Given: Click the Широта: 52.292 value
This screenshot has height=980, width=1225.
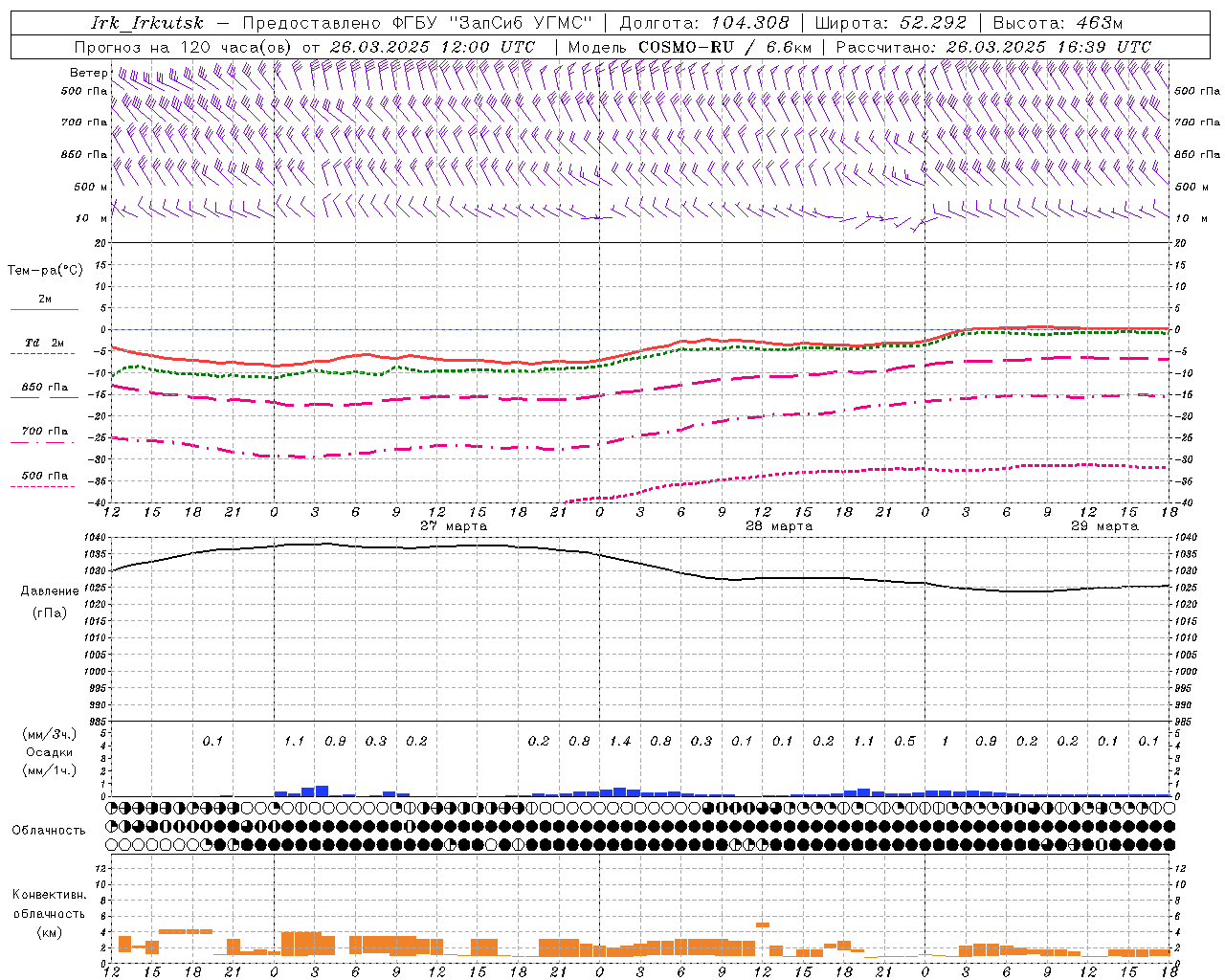Looking at the screenshot, I should click(891, 23).
